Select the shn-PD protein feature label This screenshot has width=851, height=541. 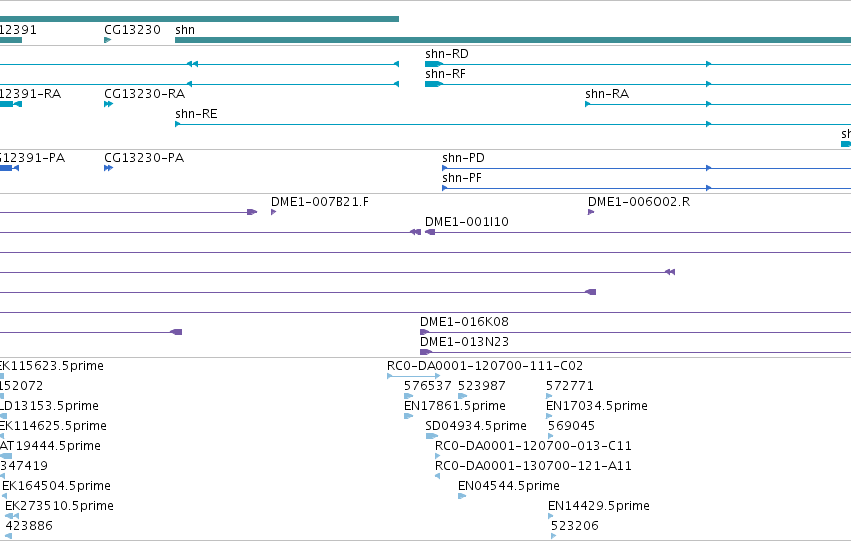(x=463, y=158)
